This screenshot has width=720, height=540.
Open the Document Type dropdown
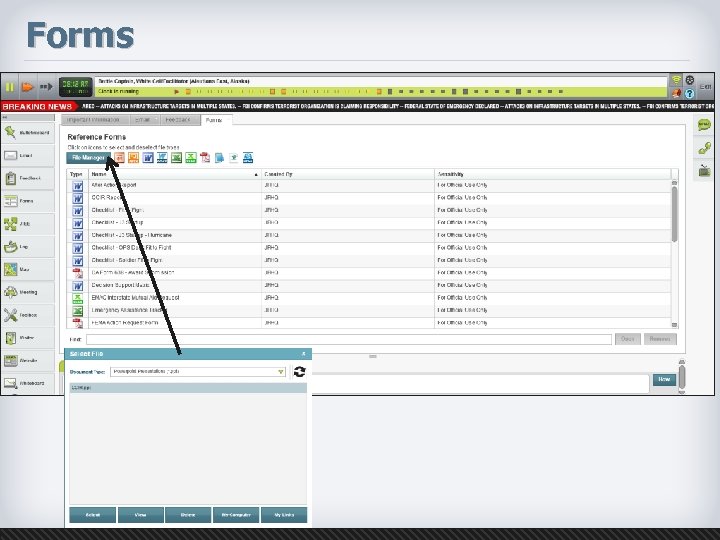click(198, 371)
